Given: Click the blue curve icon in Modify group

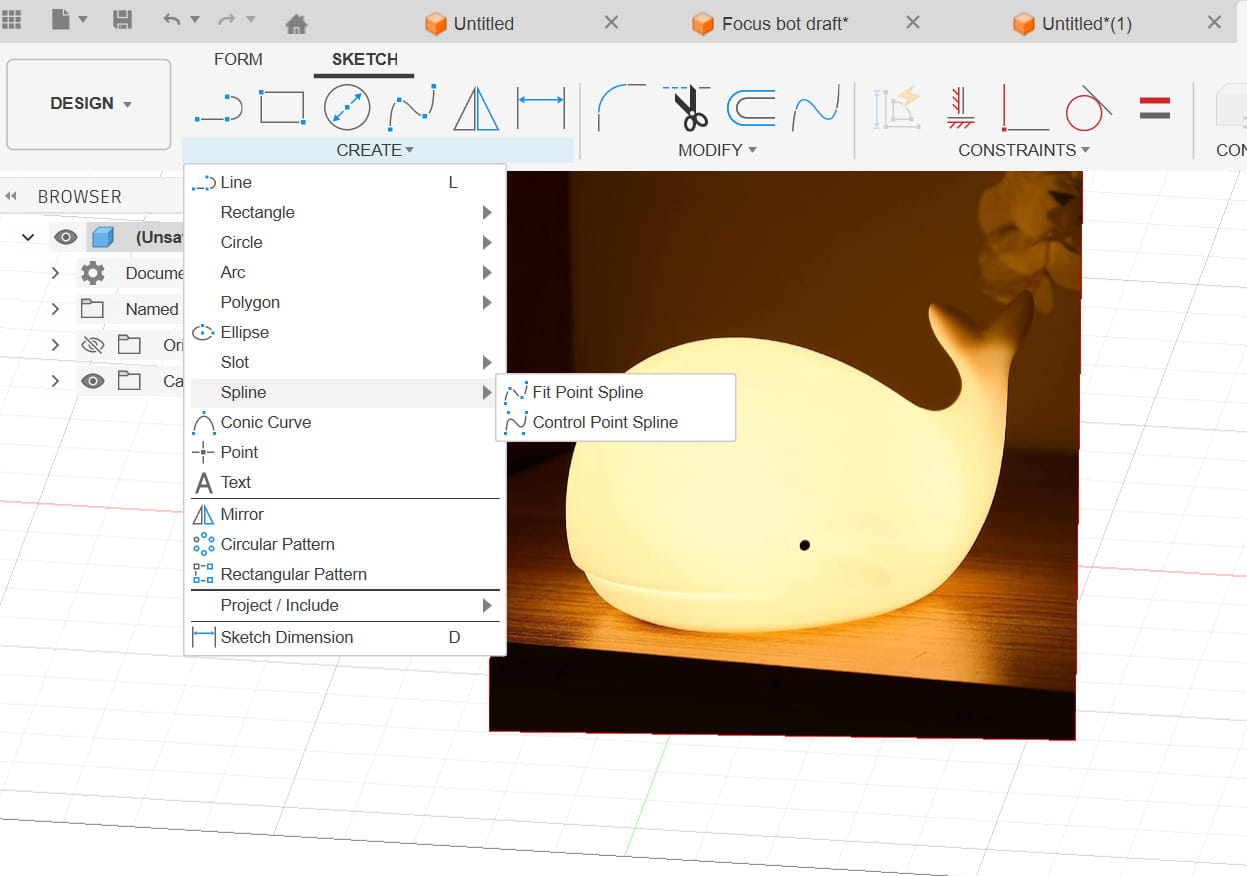Looking at the screenshot, I should 816,108.
